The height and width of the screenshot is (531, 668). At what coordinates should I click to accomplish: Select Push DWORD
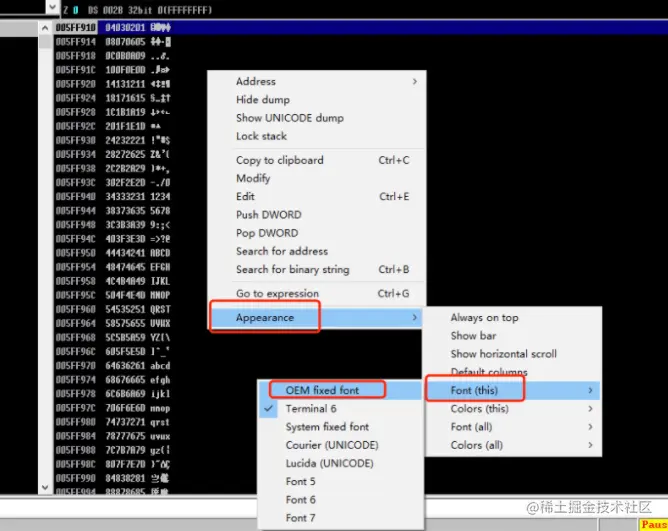317,215
